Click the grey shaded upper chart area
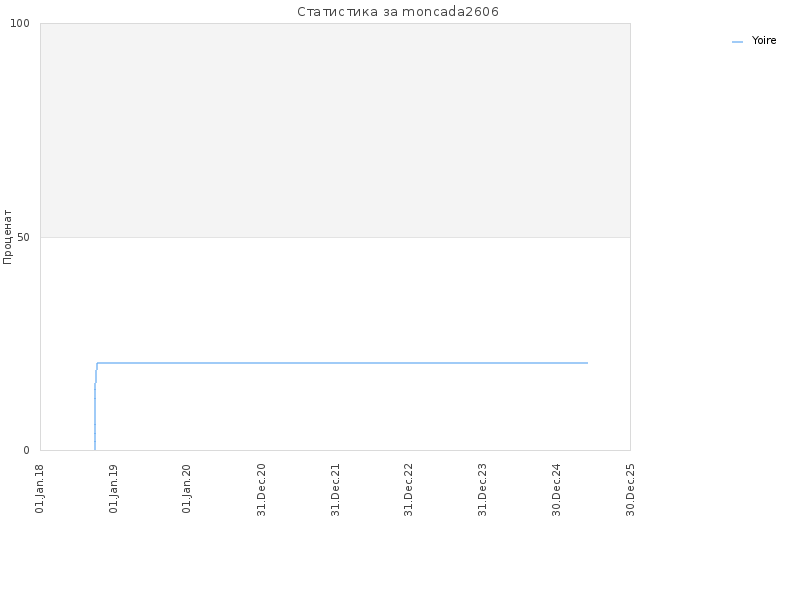The image size is (800, 600). pos(335,130)
